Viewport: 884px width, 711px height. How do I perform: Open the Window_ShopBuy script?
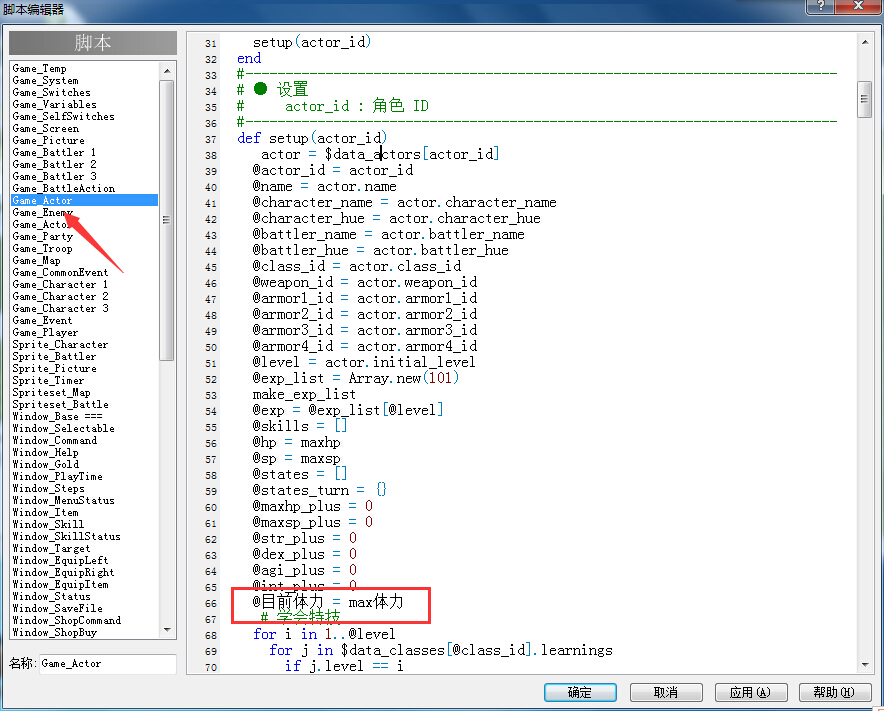pyautogui.click(x=55, y=633)
